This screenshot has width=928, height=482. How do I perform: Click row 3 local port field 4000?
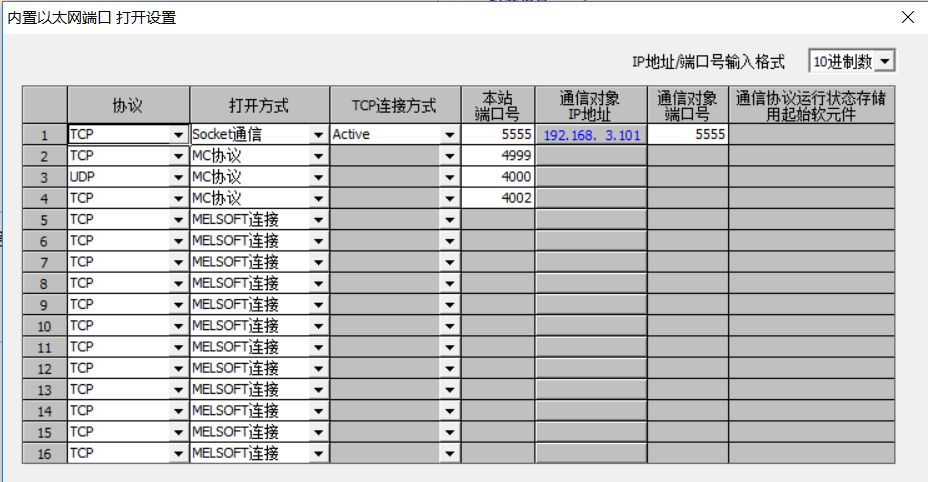(x=498, y=177)
